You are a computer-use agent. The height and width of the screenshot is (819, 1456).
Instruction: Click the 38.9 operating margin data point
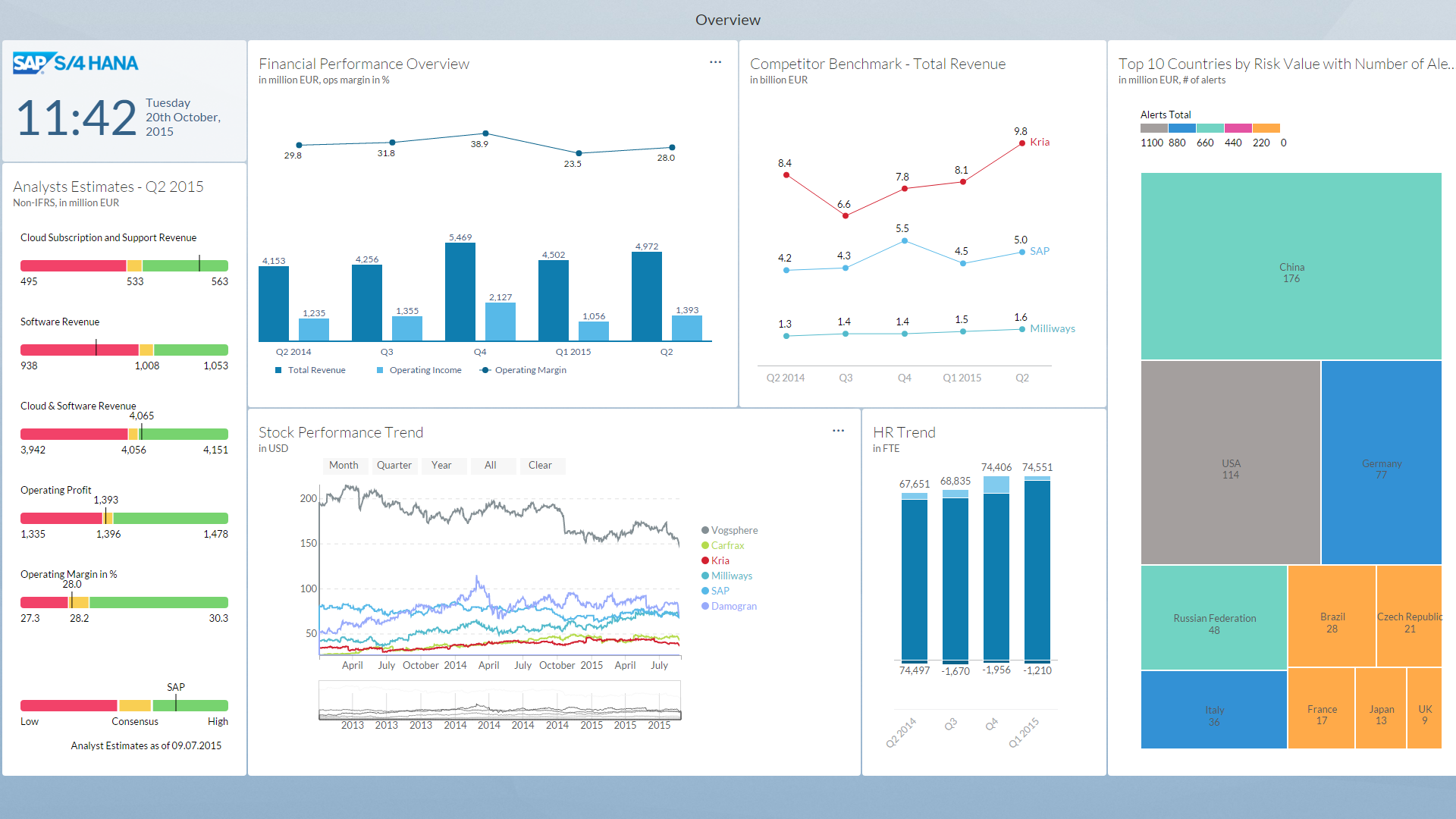485,133
